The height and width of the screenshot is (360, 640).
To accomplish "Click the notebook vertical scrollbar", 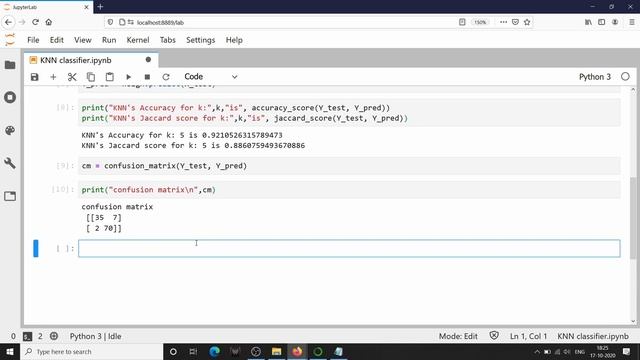I will pyautogui.click(x=633, y=218).
